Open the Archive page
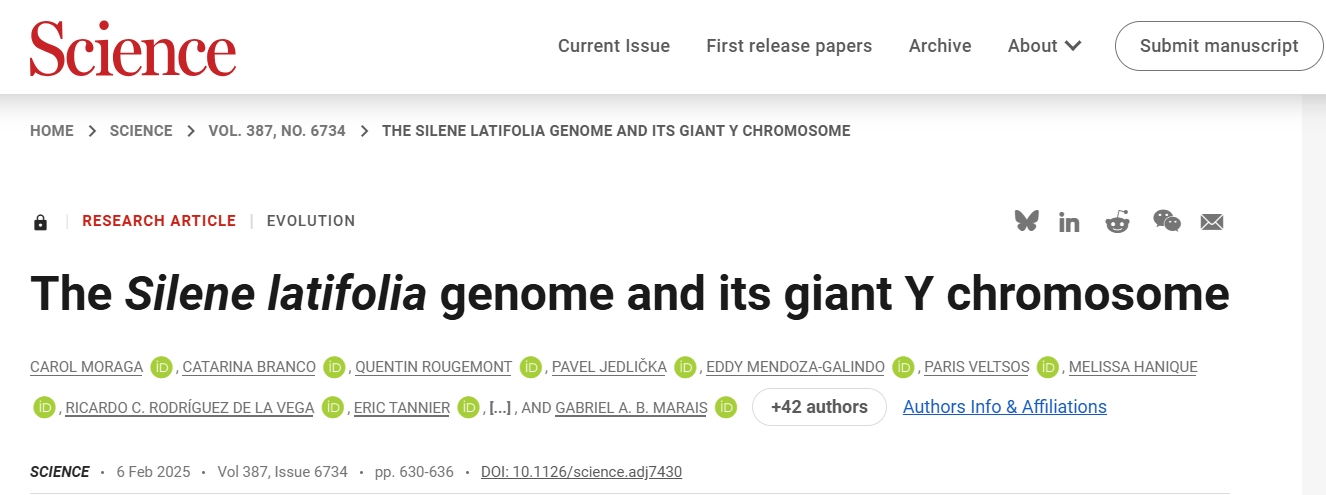1326x495 pixels. (x=940, y=46)
